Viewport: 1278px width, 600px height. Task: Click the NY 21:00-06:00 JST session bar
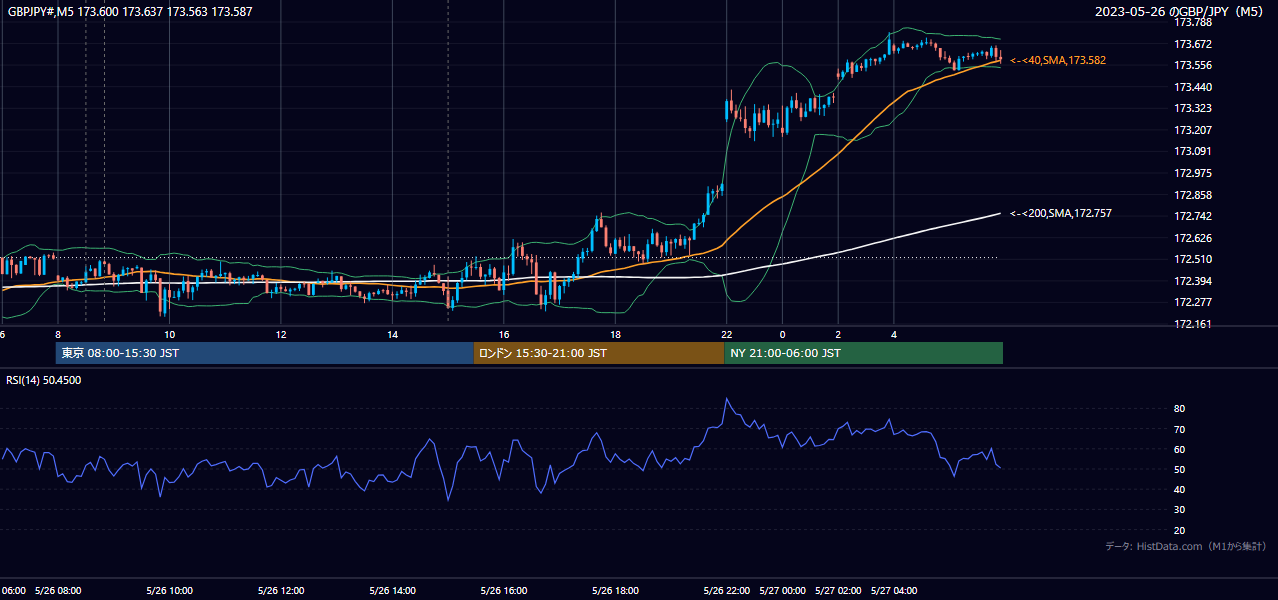coord(863,353)
